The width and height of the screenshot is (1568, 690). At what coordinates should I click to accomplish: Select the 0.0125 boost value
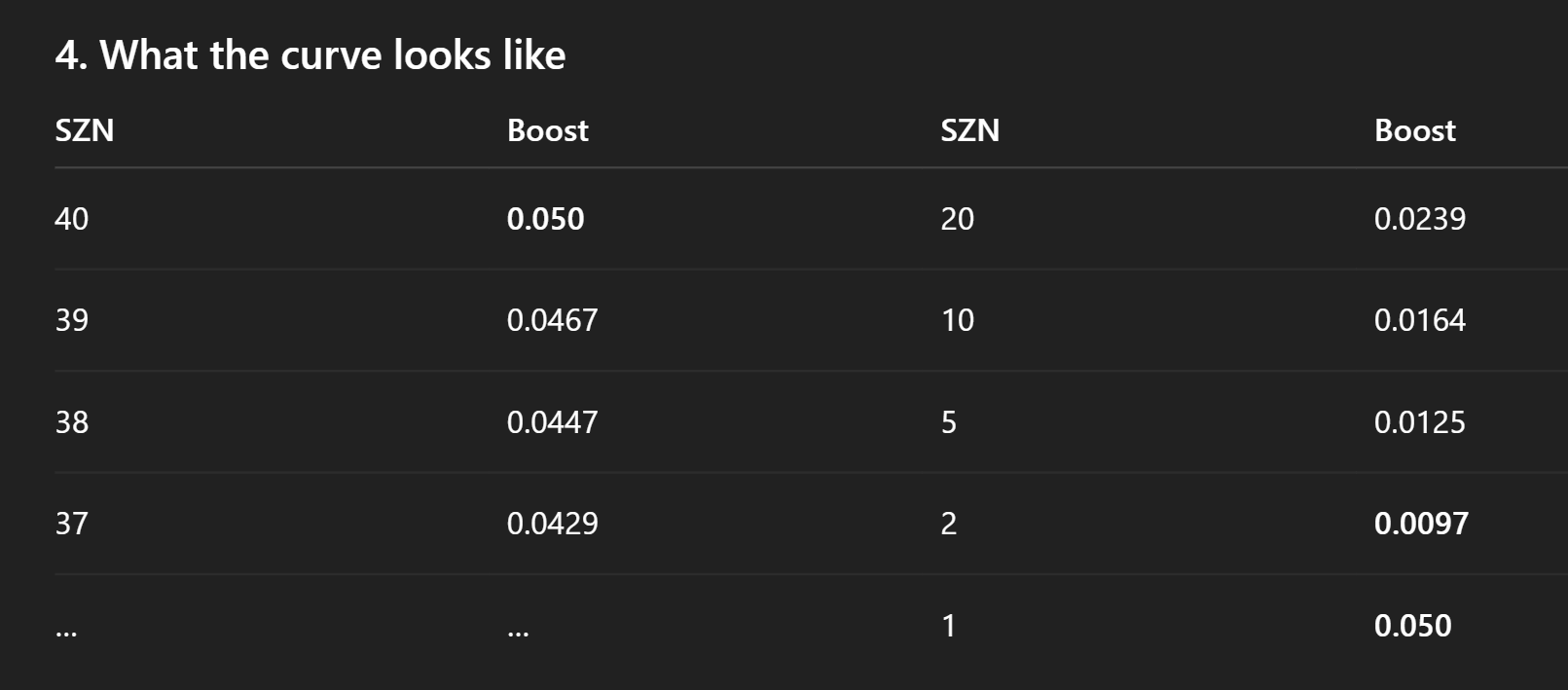(x=1420, y=422)
